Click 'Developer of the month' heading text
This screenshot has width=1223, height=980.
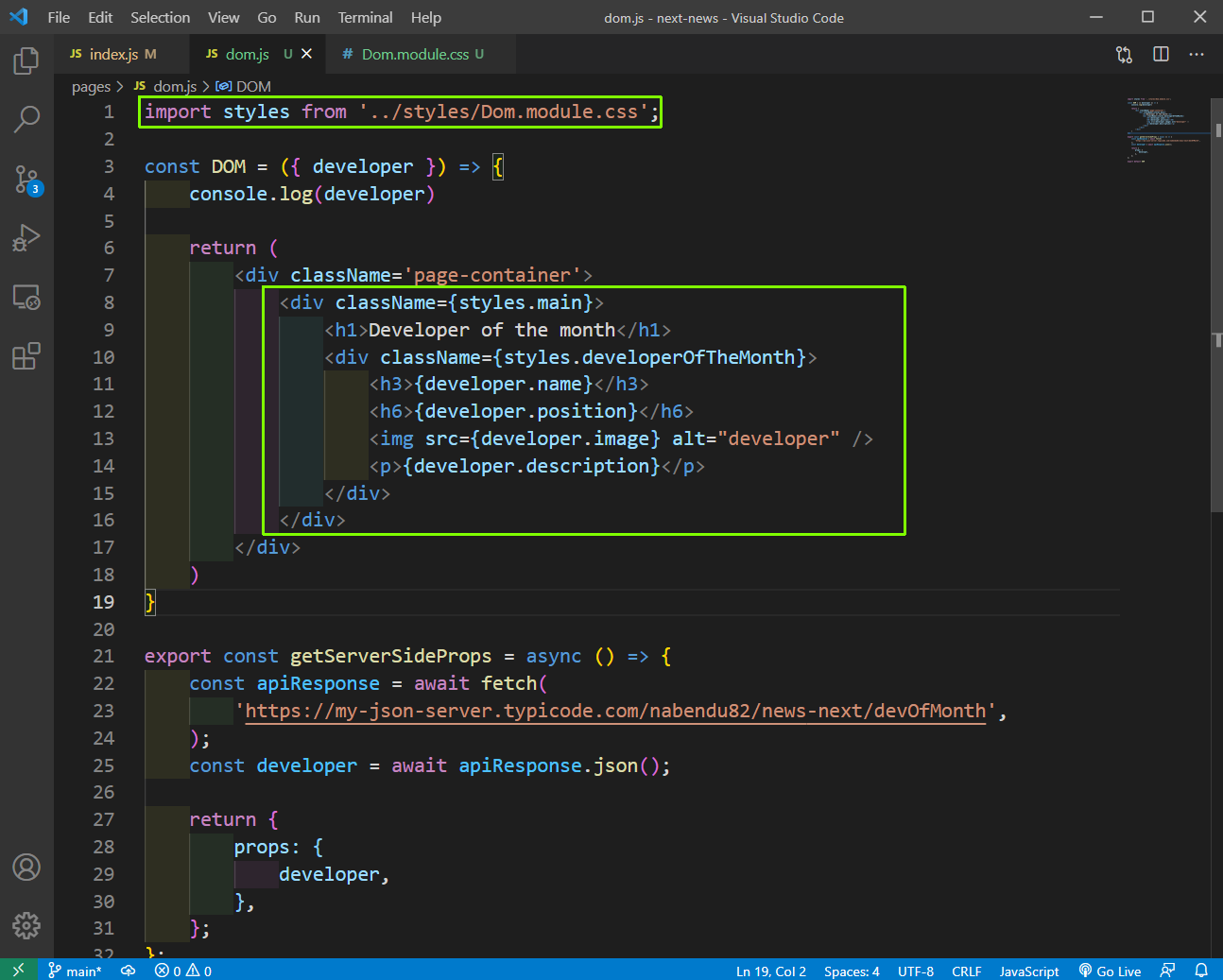[x=491, y=330]
